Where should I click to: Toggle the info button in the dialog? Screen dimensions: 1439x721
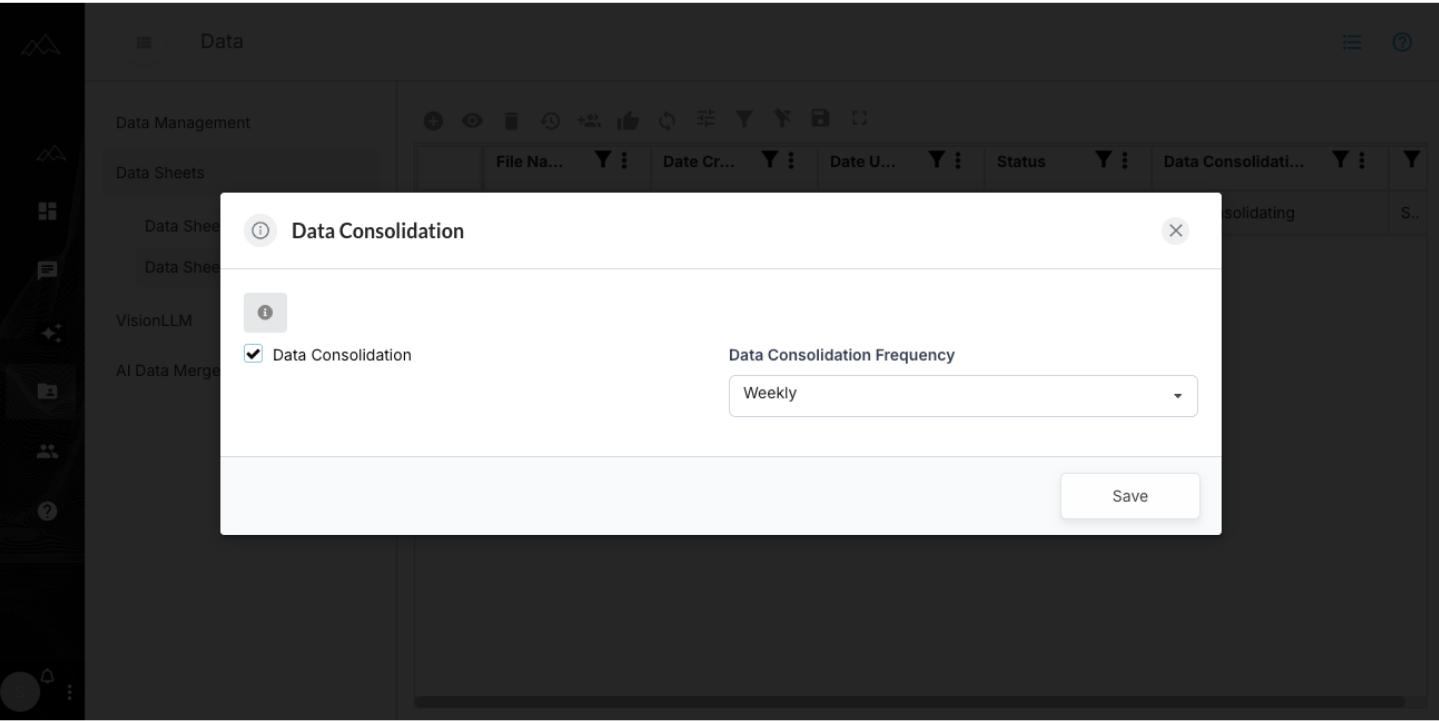(265, 312)
